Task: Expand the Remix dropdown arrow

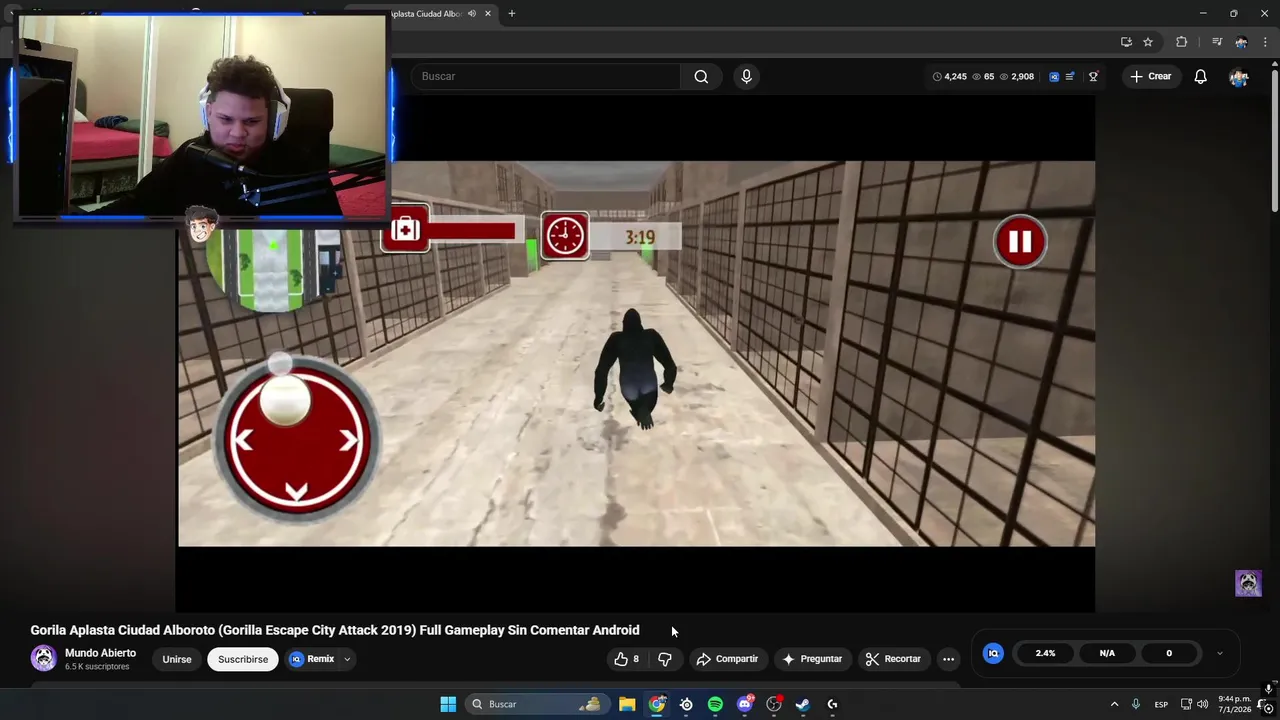Action: click(x=347, y=659)
